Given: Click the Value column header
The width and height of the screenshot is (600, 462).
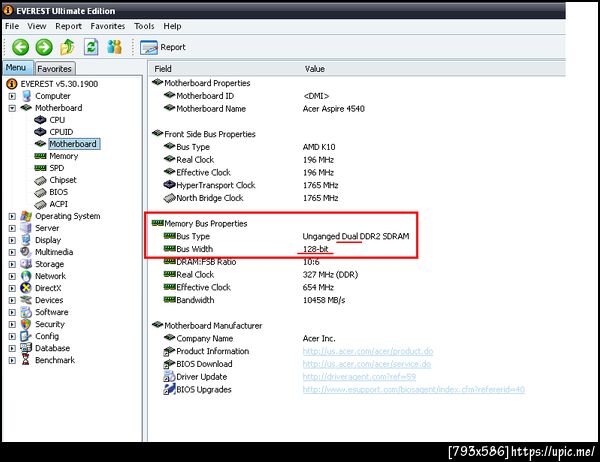Looking at the screenshot, I should point(315,69).
